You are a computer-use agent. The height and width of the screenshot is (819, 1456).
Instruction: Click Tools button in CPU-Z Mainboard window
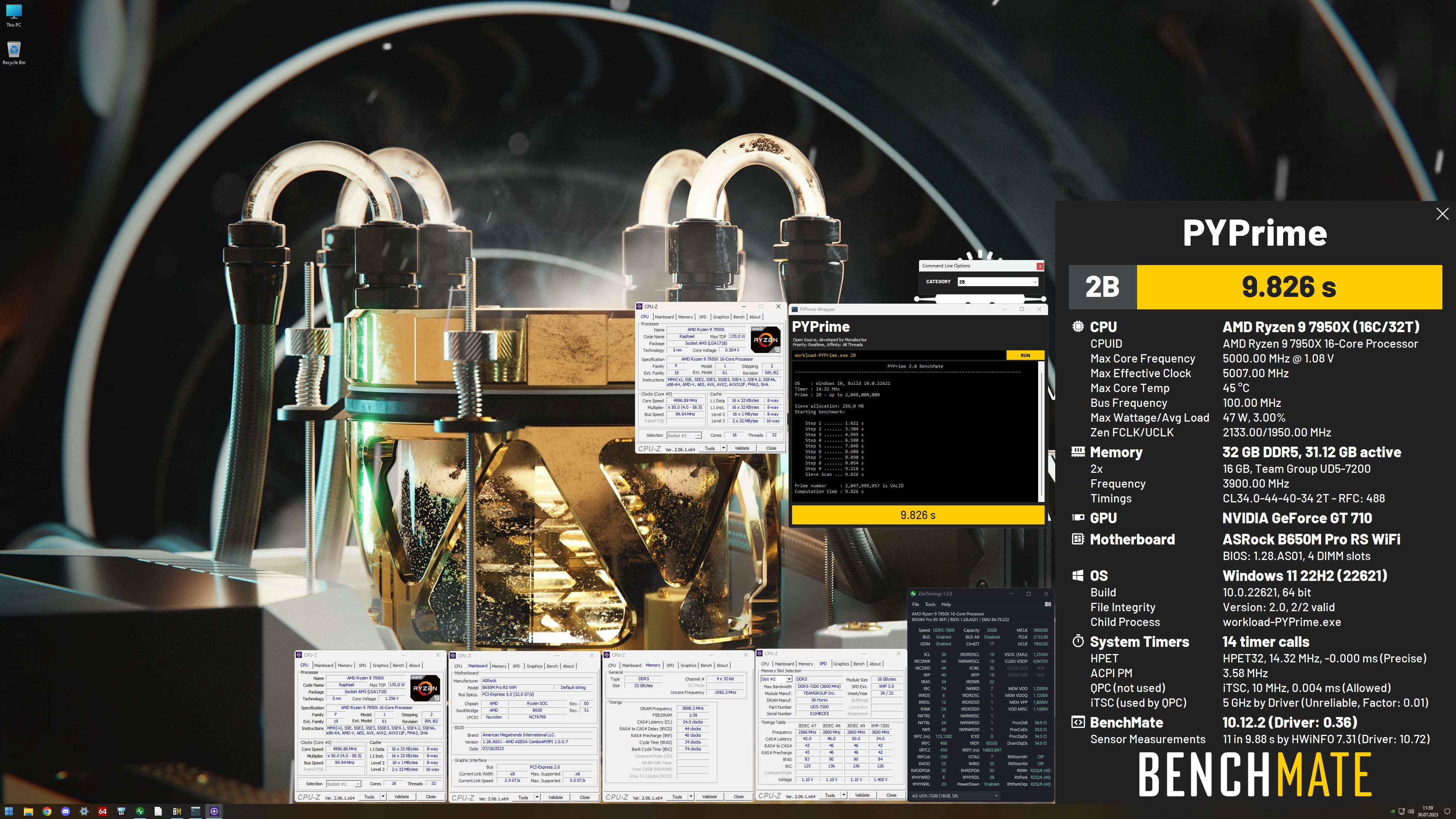point(523,797)
